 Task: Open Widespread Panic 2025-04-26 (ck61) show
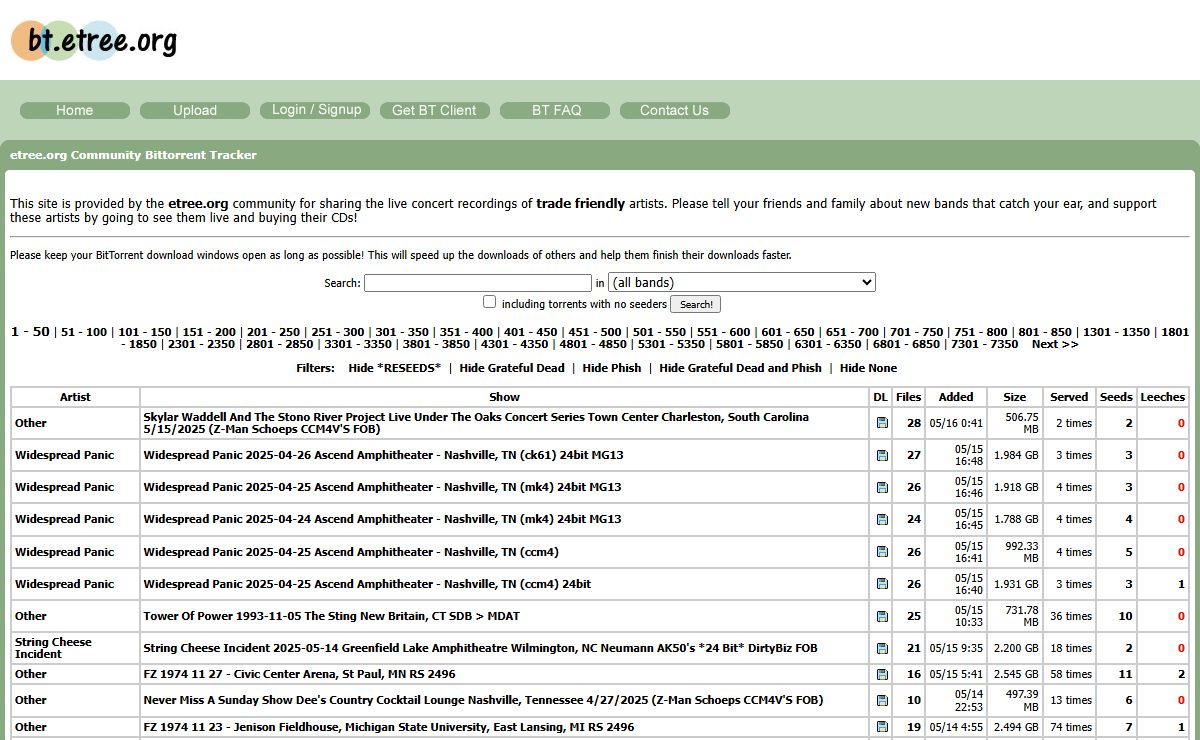(x=383, y=455)
